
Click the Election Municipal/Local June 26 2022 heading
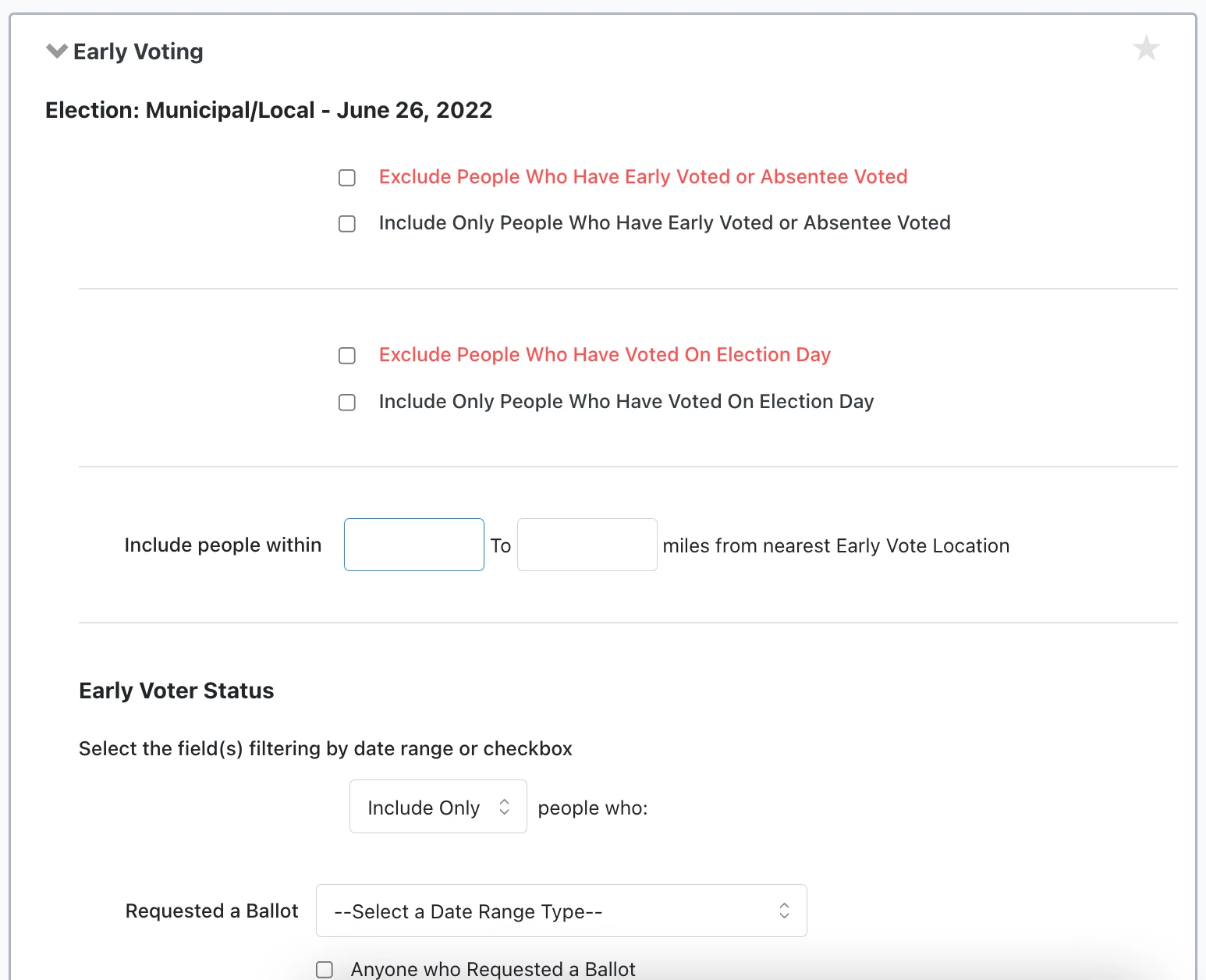point(268,109)
